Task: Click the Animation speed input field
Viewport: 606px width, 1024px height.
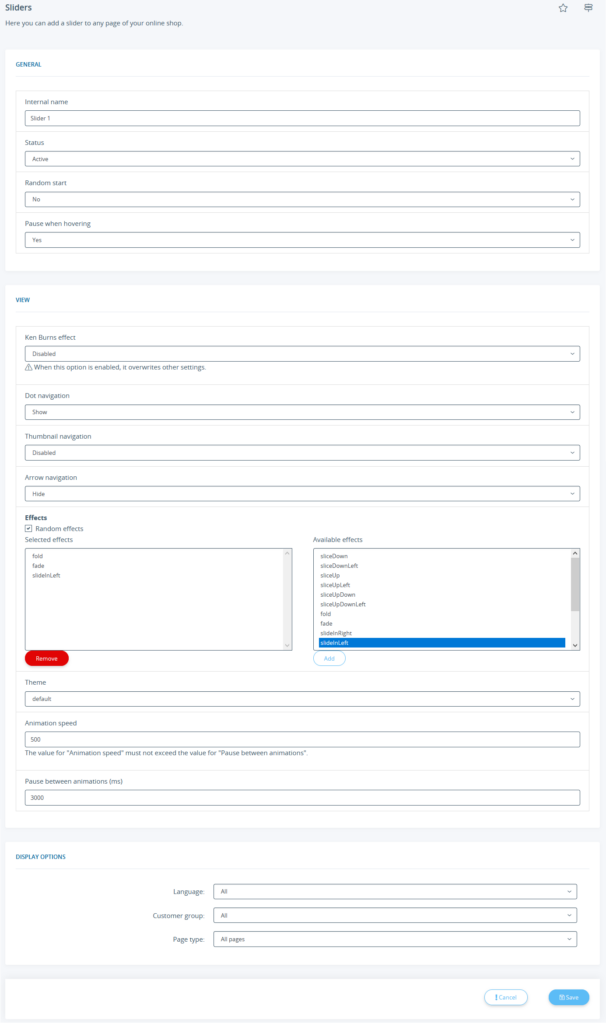Action: click(x=302, y=740)
